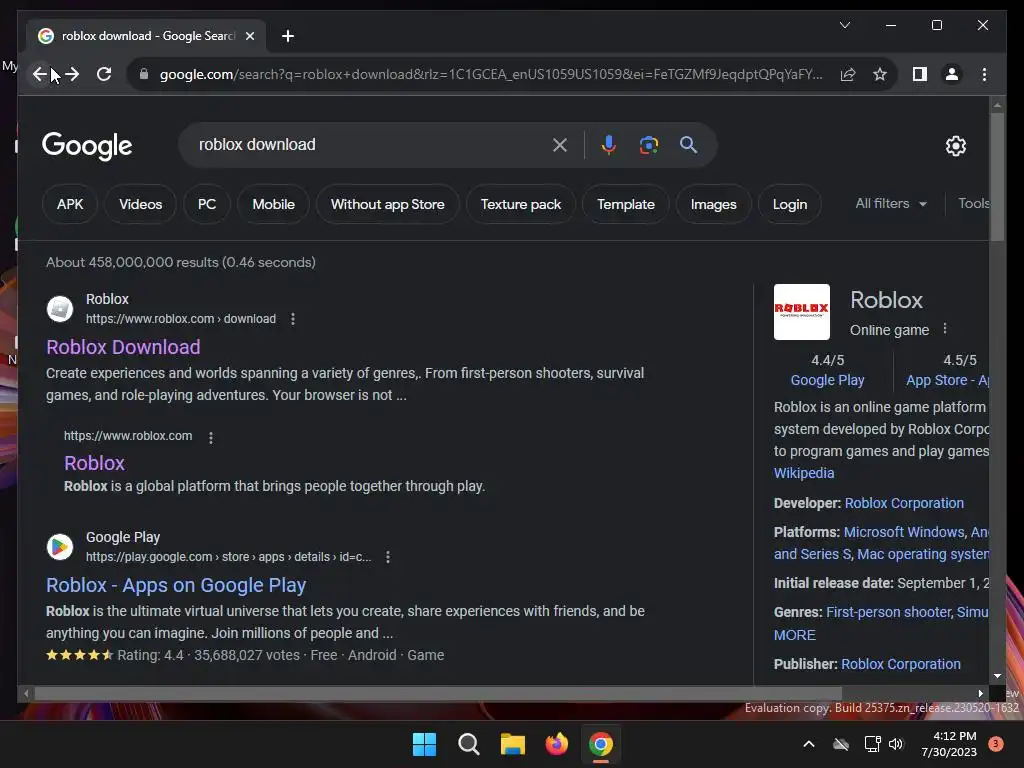Click the Google logo
Image resolution: width=1024 pixels, height=768 pixels.
point(87,146)
